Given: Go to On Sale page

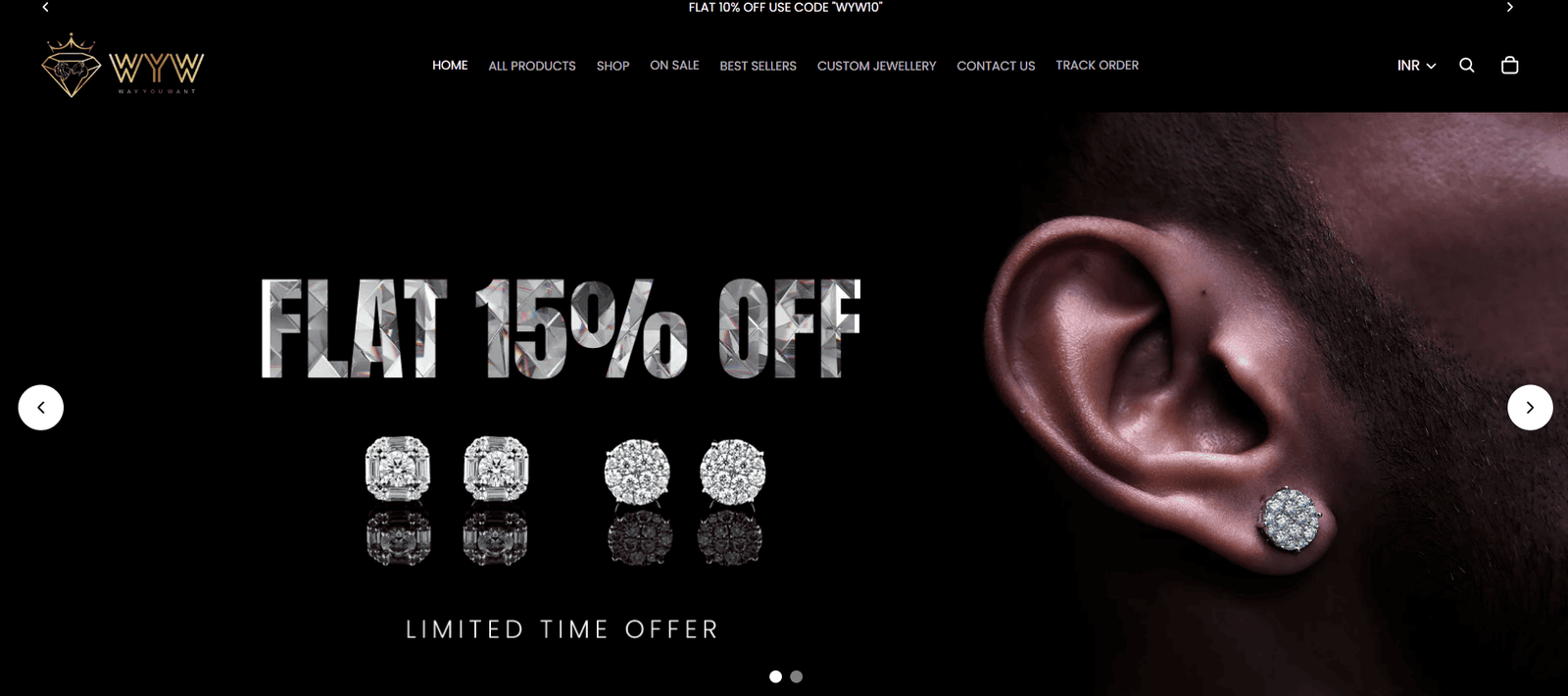Looking at the screenshot, I should pyautogui.click(x=674, y=66).
